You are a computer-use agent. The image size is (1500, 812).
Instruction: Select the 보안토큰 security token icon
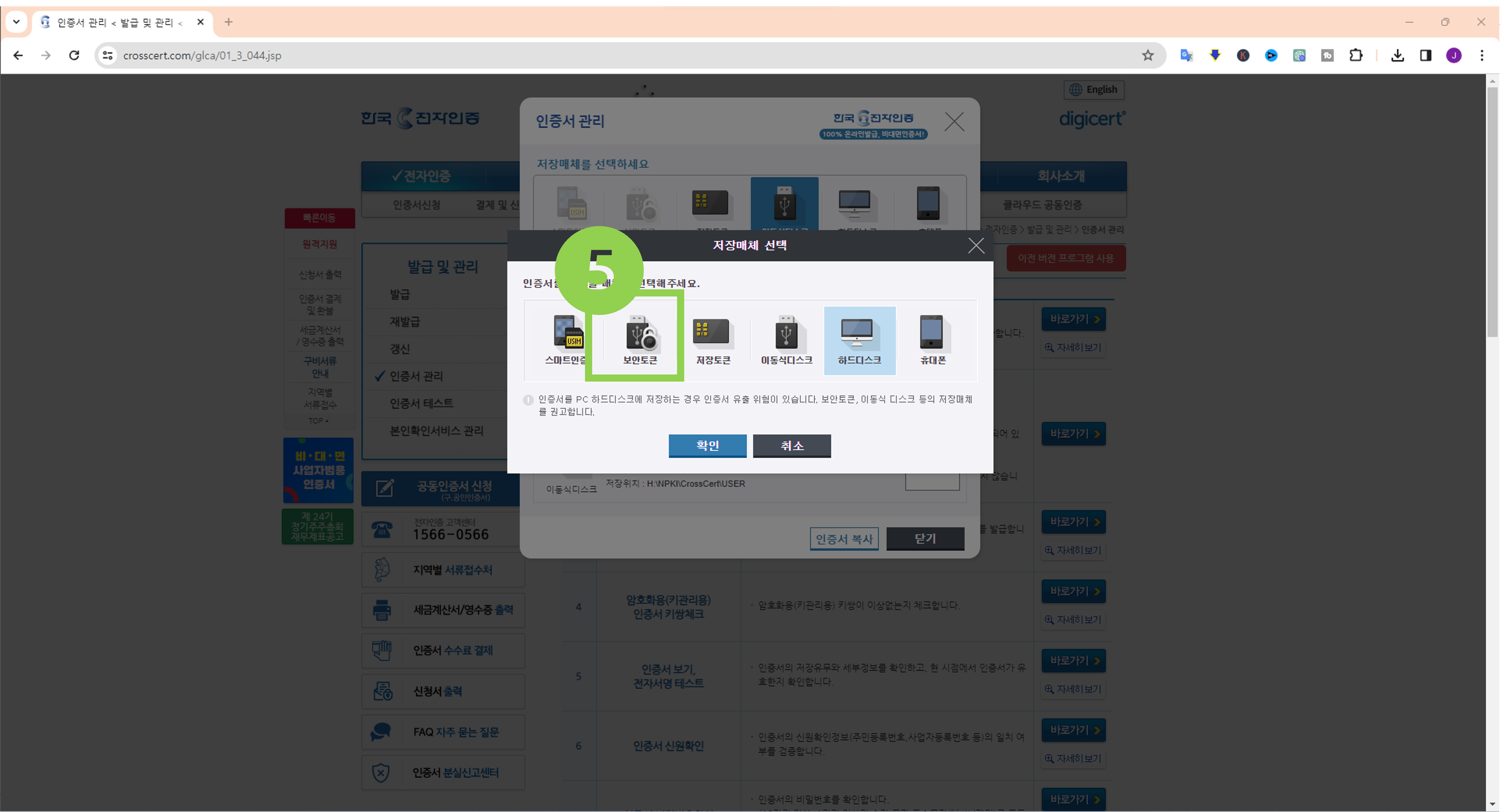[640, 339]
